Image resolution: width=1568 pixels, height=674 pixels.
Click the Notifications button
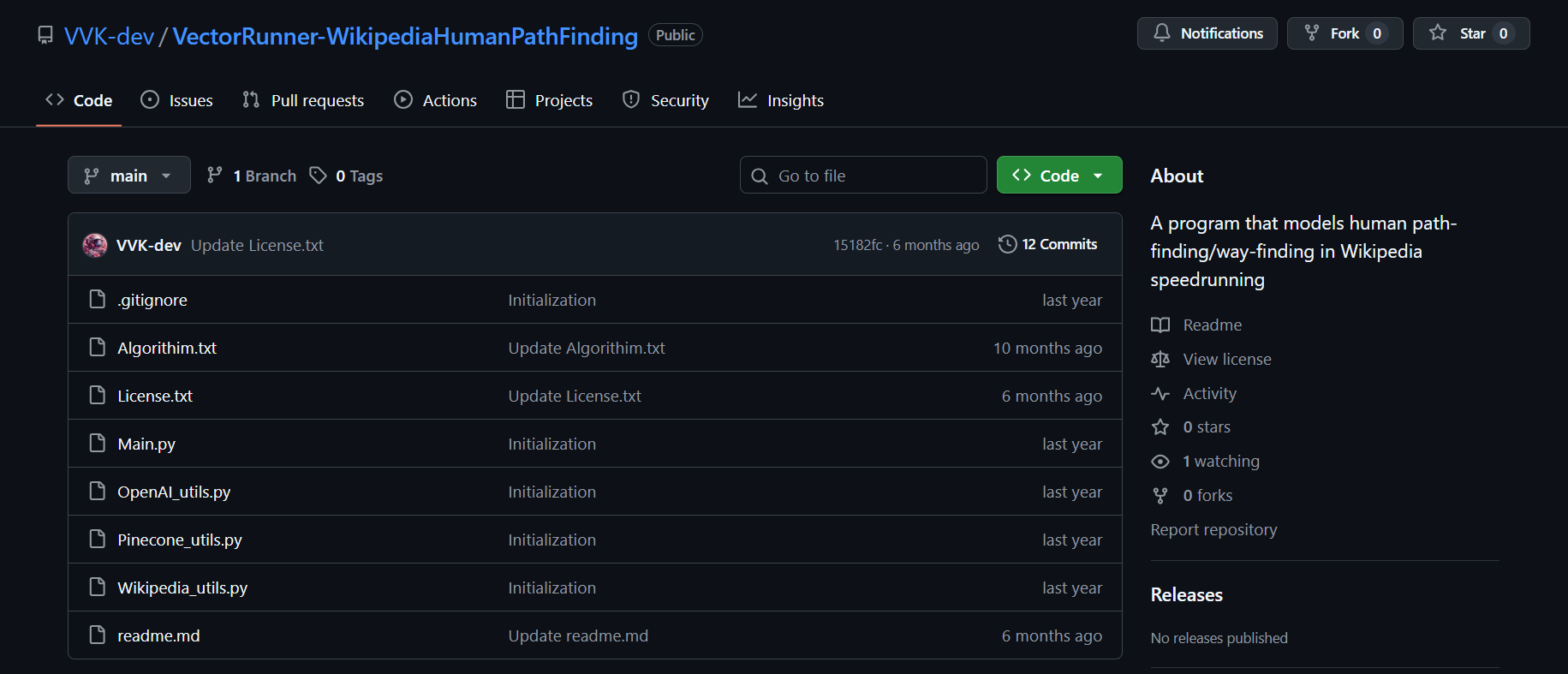pos(1207,33)
